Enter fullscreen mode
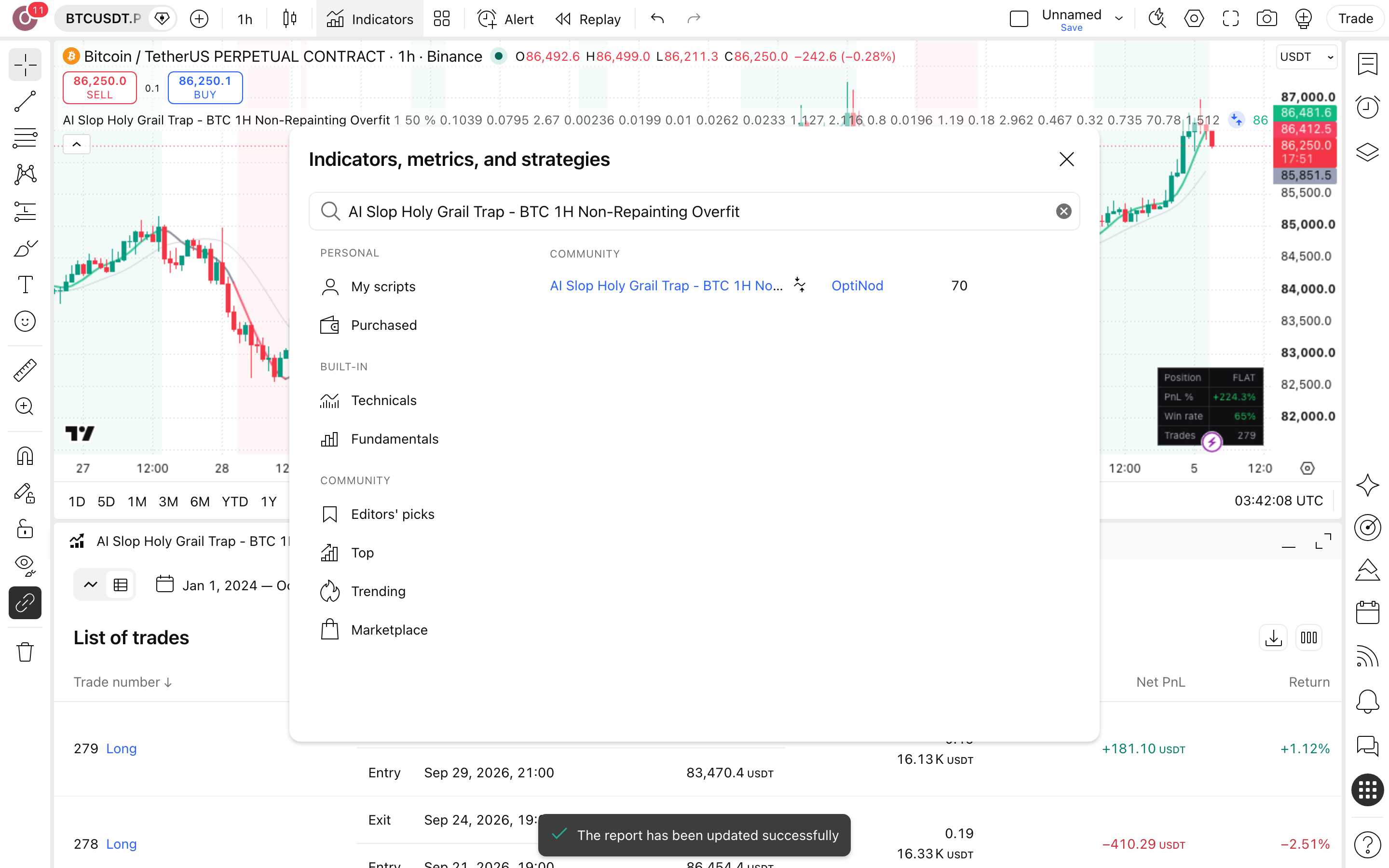The height and width of the screenshot is (868, 1389). (x=1231, y=19)
